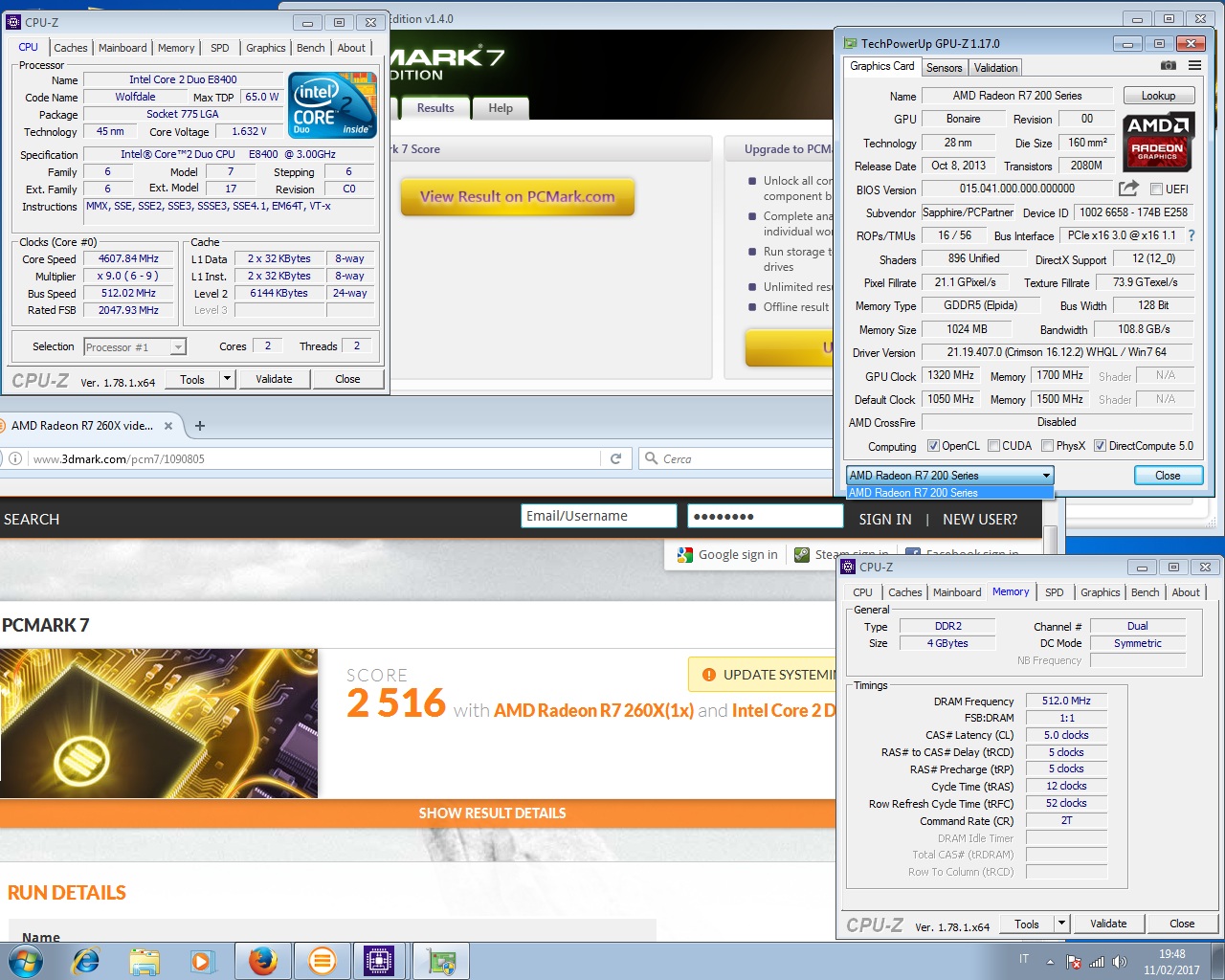This screenshot has height=980, width=1225.
Task: Toggle the UEFI checkbox in GPU-Z
Action: tap(1156, 189)
